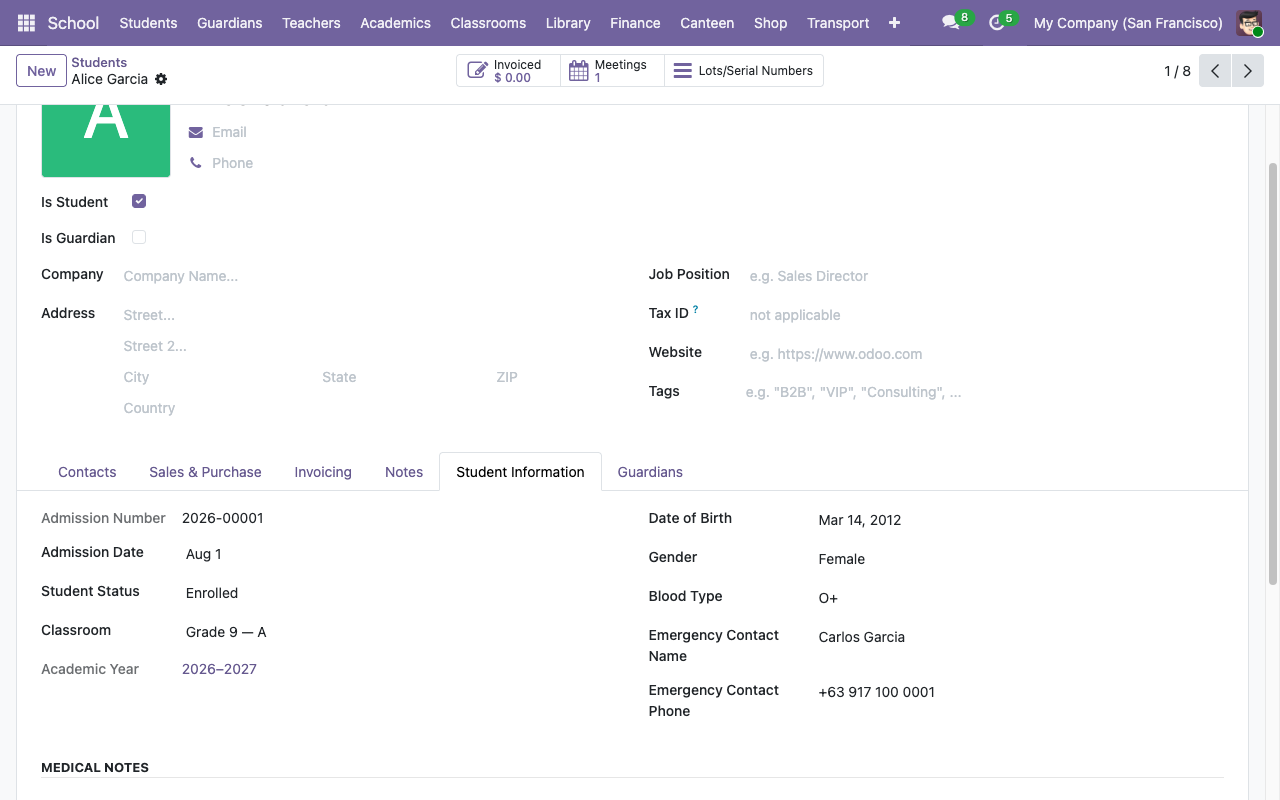Click the admission number 2026-00001
The image size is (1280, 800).
(x=223, y=518)
